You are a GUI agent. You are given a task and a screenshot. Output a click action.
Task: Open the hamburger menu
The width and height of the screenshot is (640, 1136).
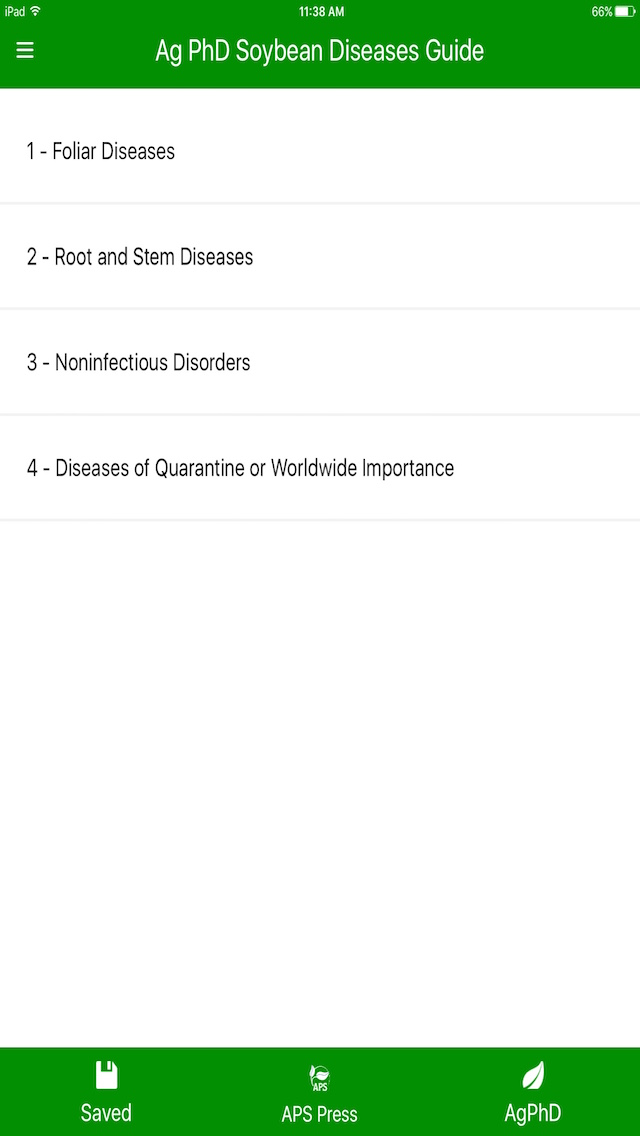pyautogui.click(x=25, y=50)
